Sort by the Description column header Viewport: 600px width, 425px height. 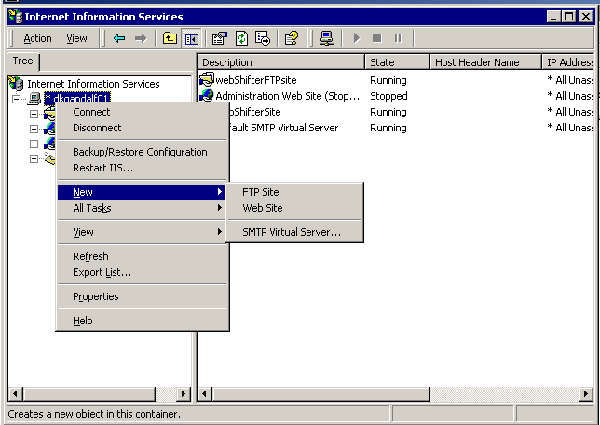point(281,62)
